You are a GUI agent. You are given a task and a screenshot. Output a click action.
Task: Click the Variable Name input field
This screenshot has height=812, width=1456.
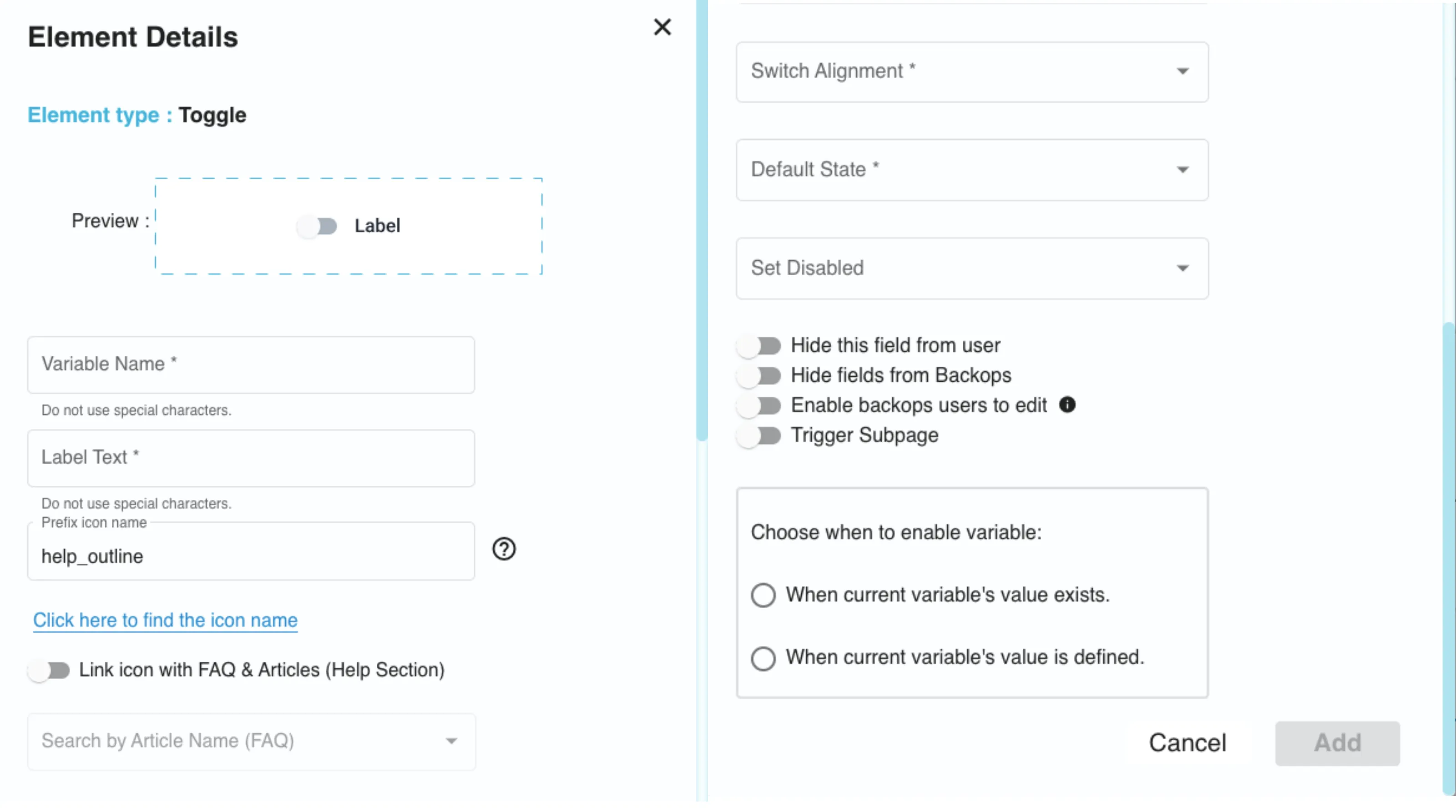point(251,364)
